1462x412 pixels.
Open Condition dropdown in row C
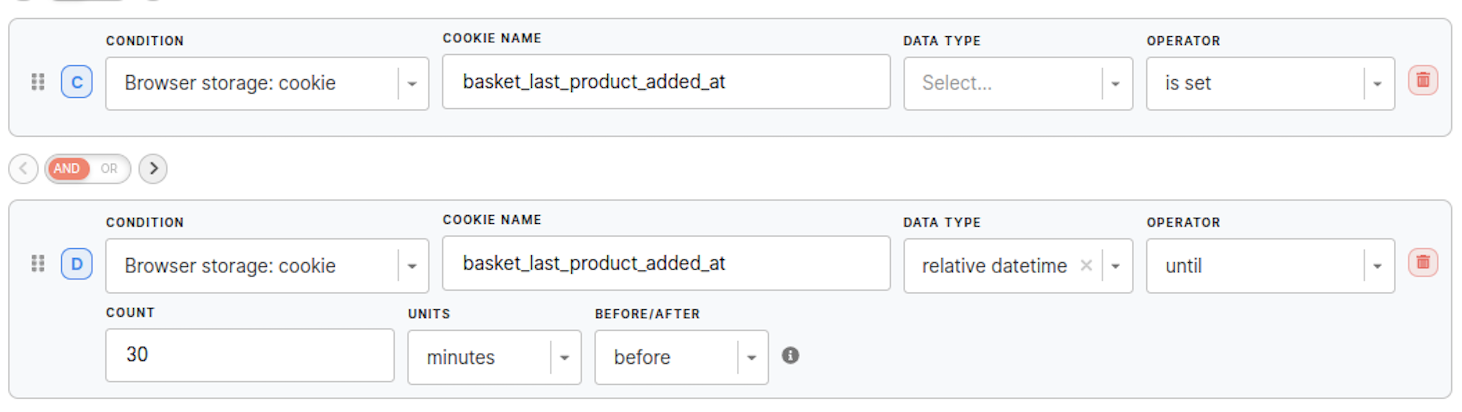(266, 83)
